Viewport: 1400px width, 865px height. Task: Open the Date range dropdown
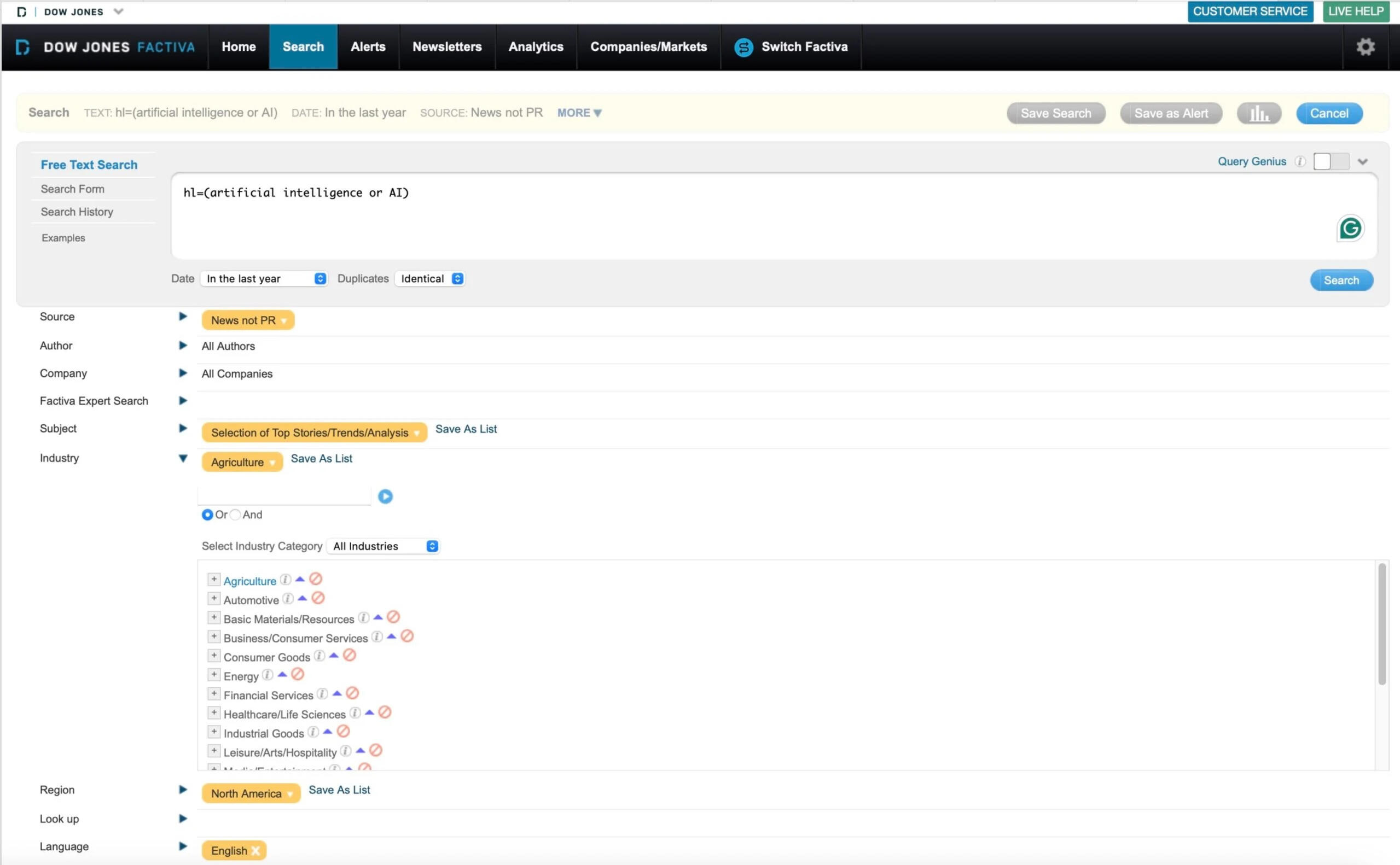tap(264, 279)
